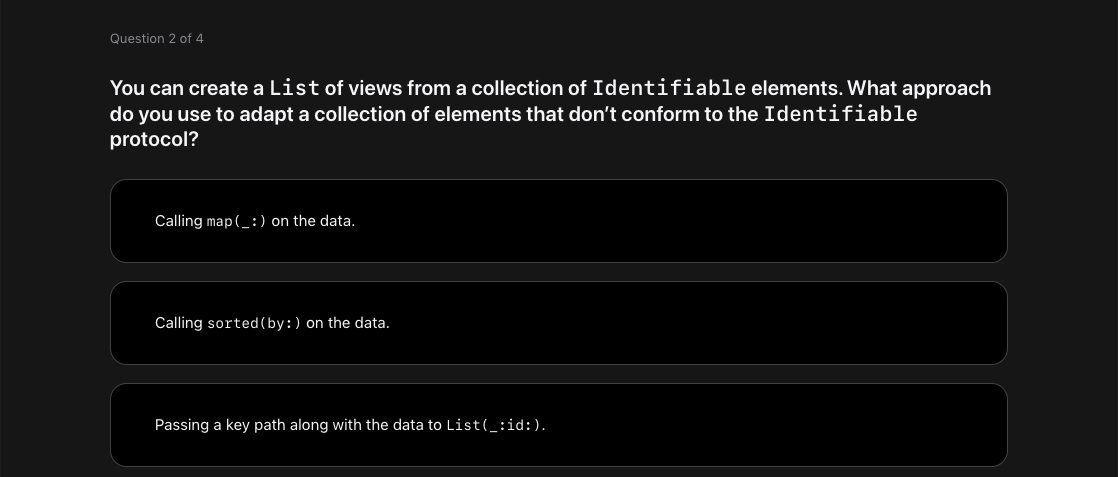Click the "Question 2 of 4" progress label

click(x=157, y=39)
